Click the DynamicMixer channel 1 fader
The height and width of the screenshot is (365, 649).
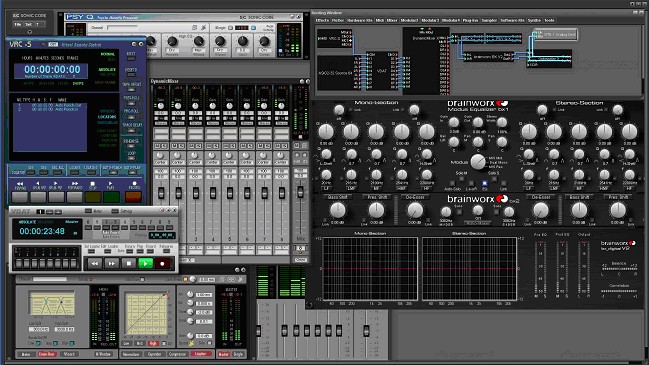pos(161,193)
